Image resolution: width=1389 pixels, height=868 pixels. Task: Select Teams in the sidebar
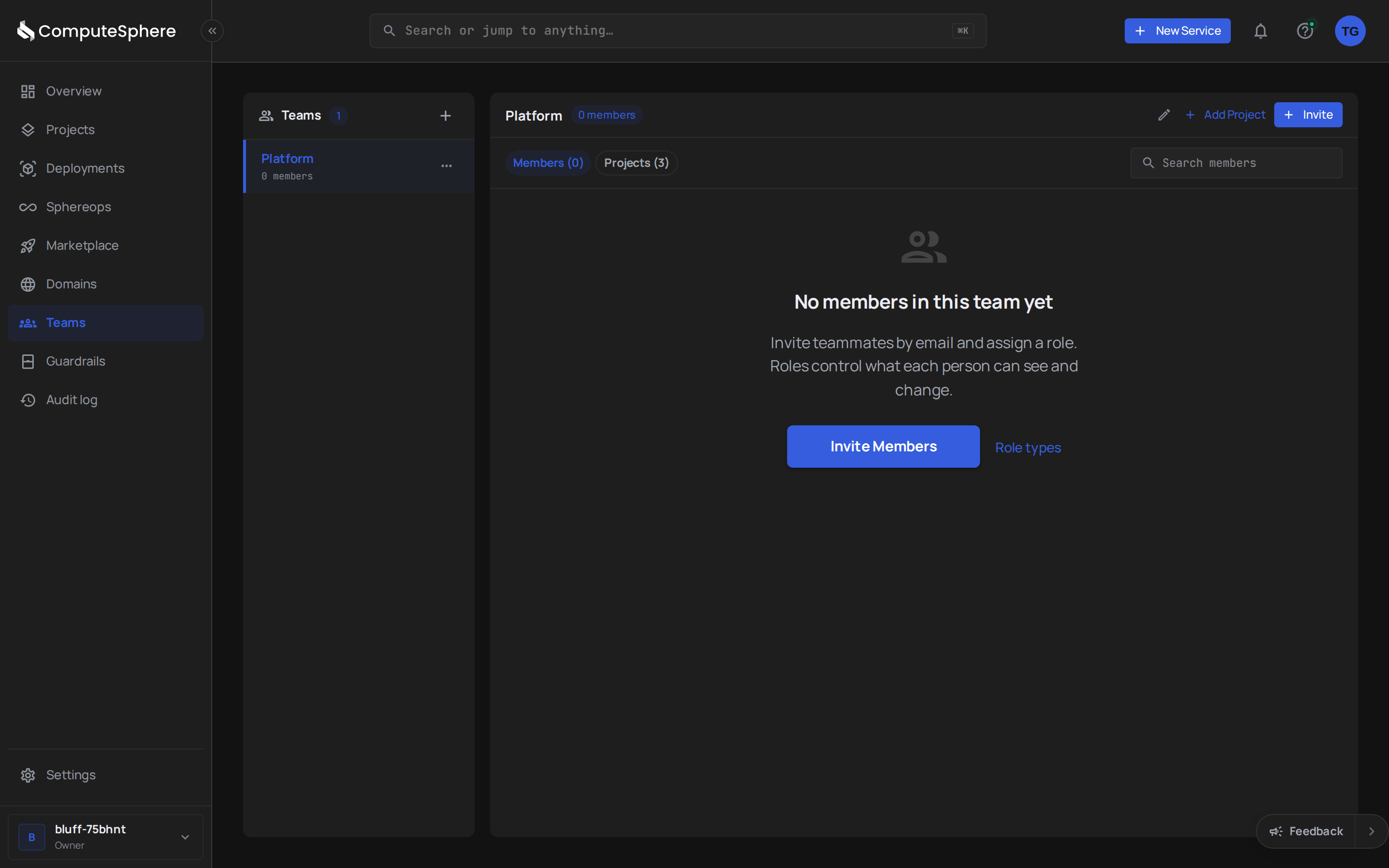[106, 323]
